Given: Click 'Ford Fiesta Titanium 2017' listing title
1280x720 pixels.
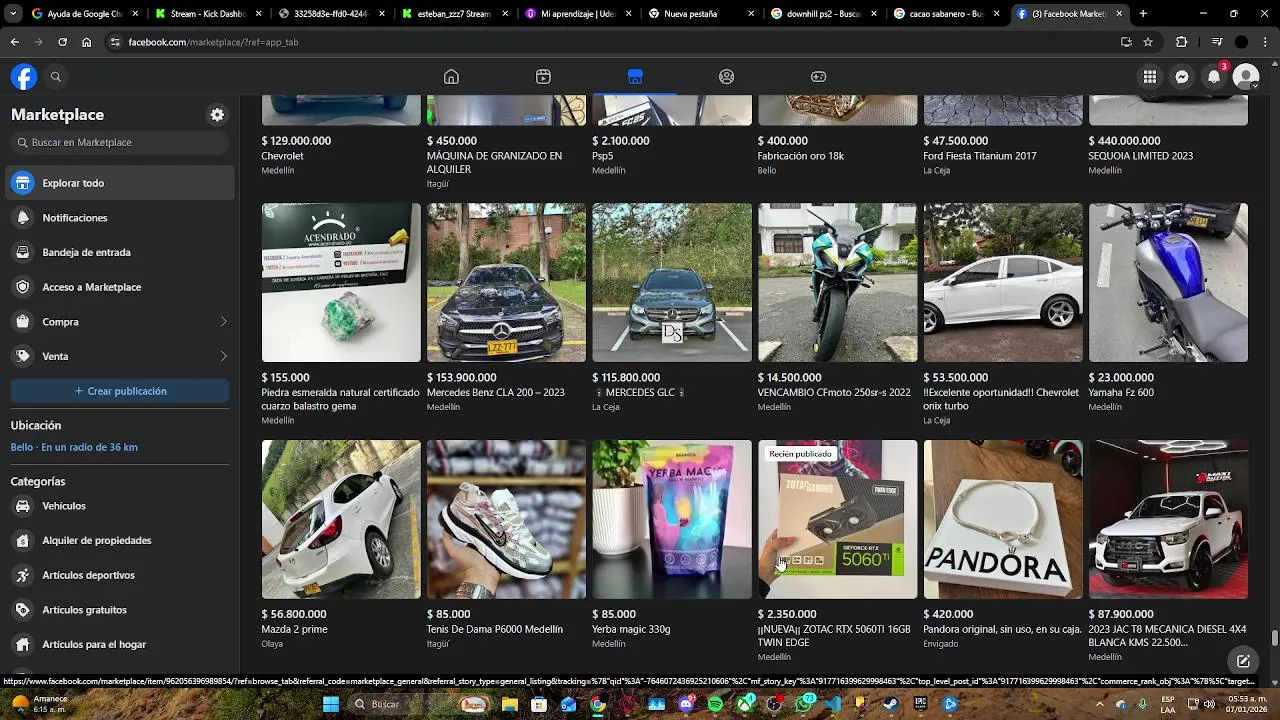Looking at the screenshot, I should pos(980,156).
